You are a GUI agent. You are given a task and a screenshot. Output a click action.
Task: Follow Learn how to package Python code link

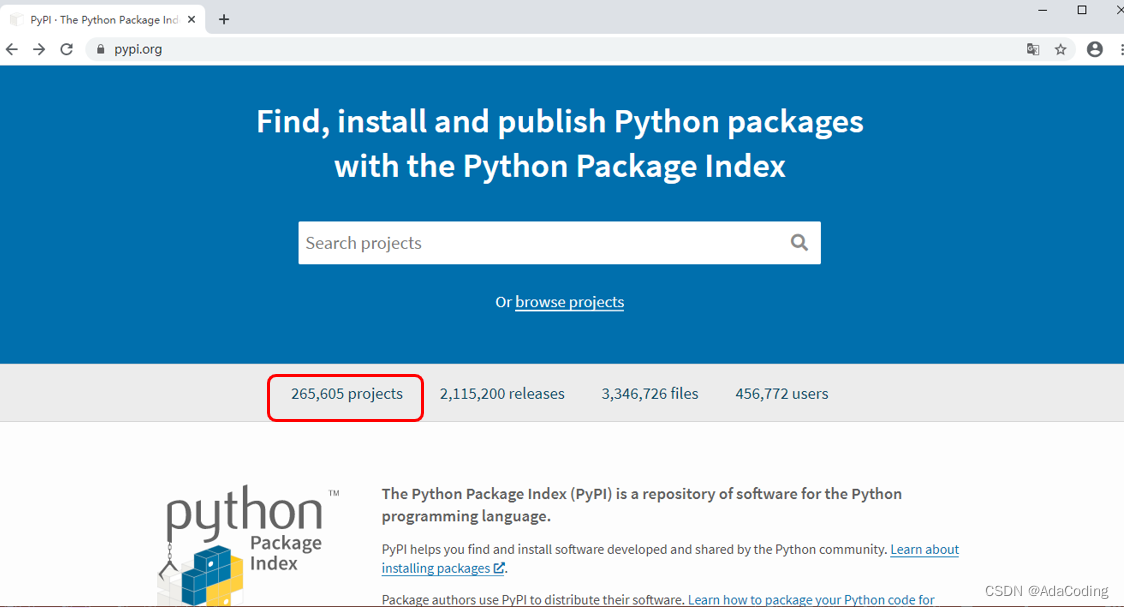coord(811,599)
